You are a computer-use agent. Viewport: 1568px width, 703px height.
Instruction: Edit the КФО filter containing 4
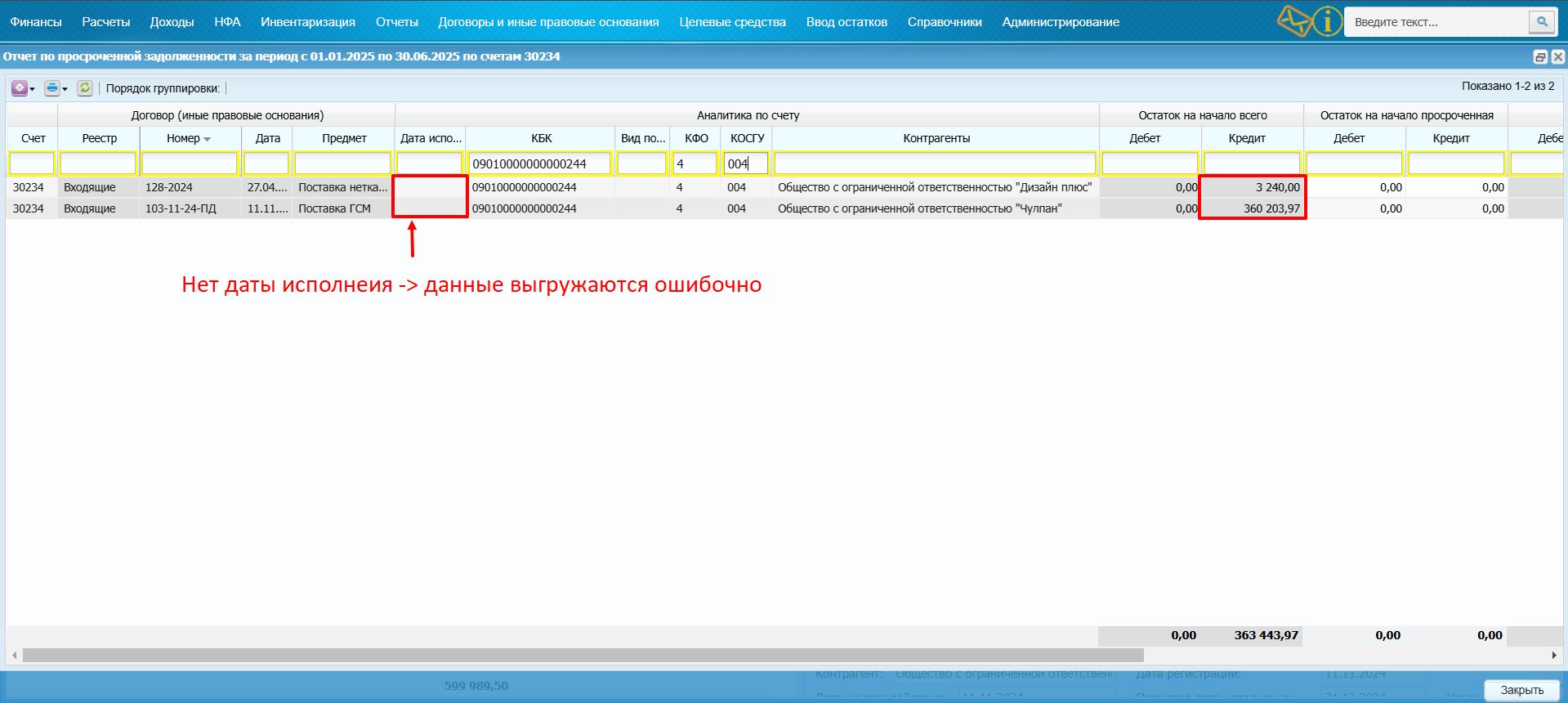pyautogui.click(x=695, y=163)
